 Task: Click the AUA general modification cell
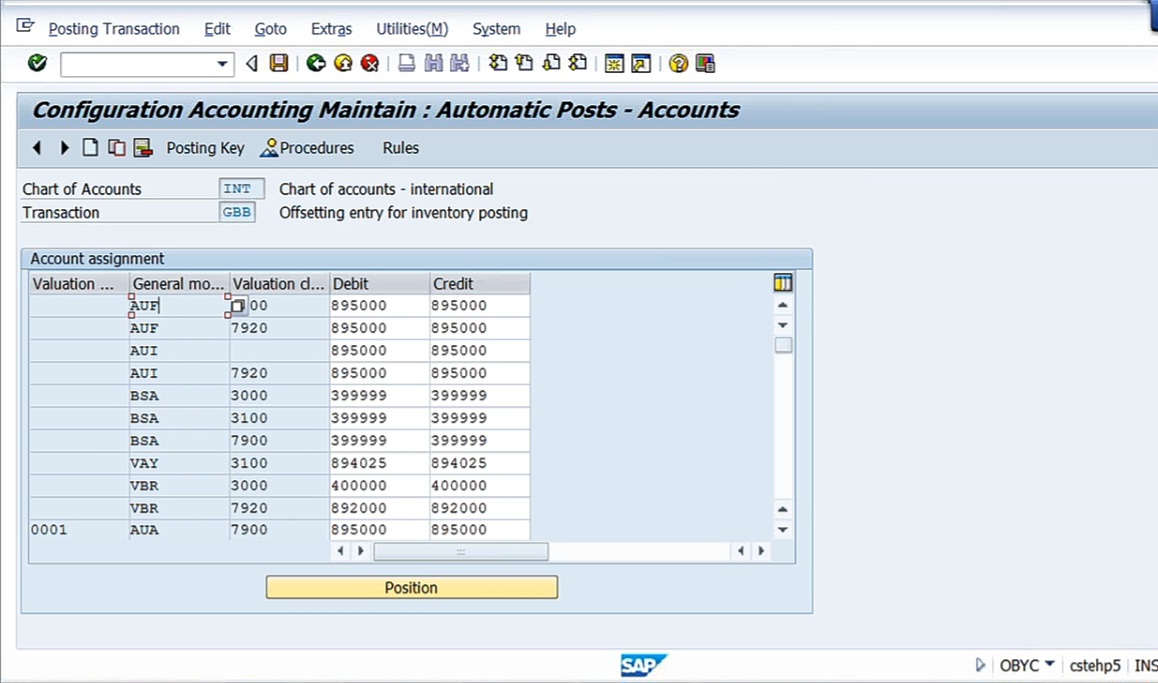click(179, 530)
